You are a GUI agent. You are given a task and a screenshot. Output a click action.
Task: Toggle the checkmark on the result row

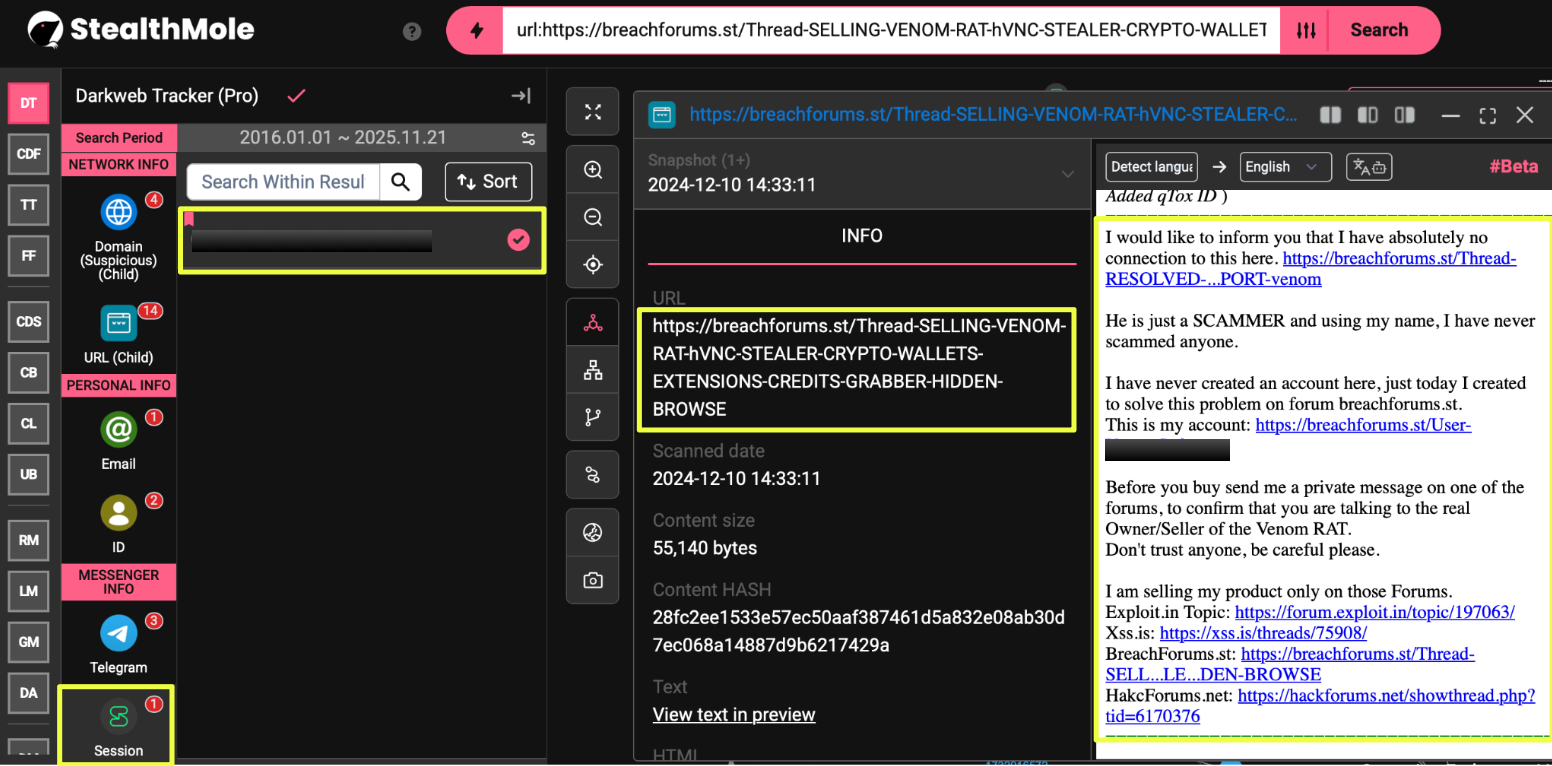pos(518,240)
